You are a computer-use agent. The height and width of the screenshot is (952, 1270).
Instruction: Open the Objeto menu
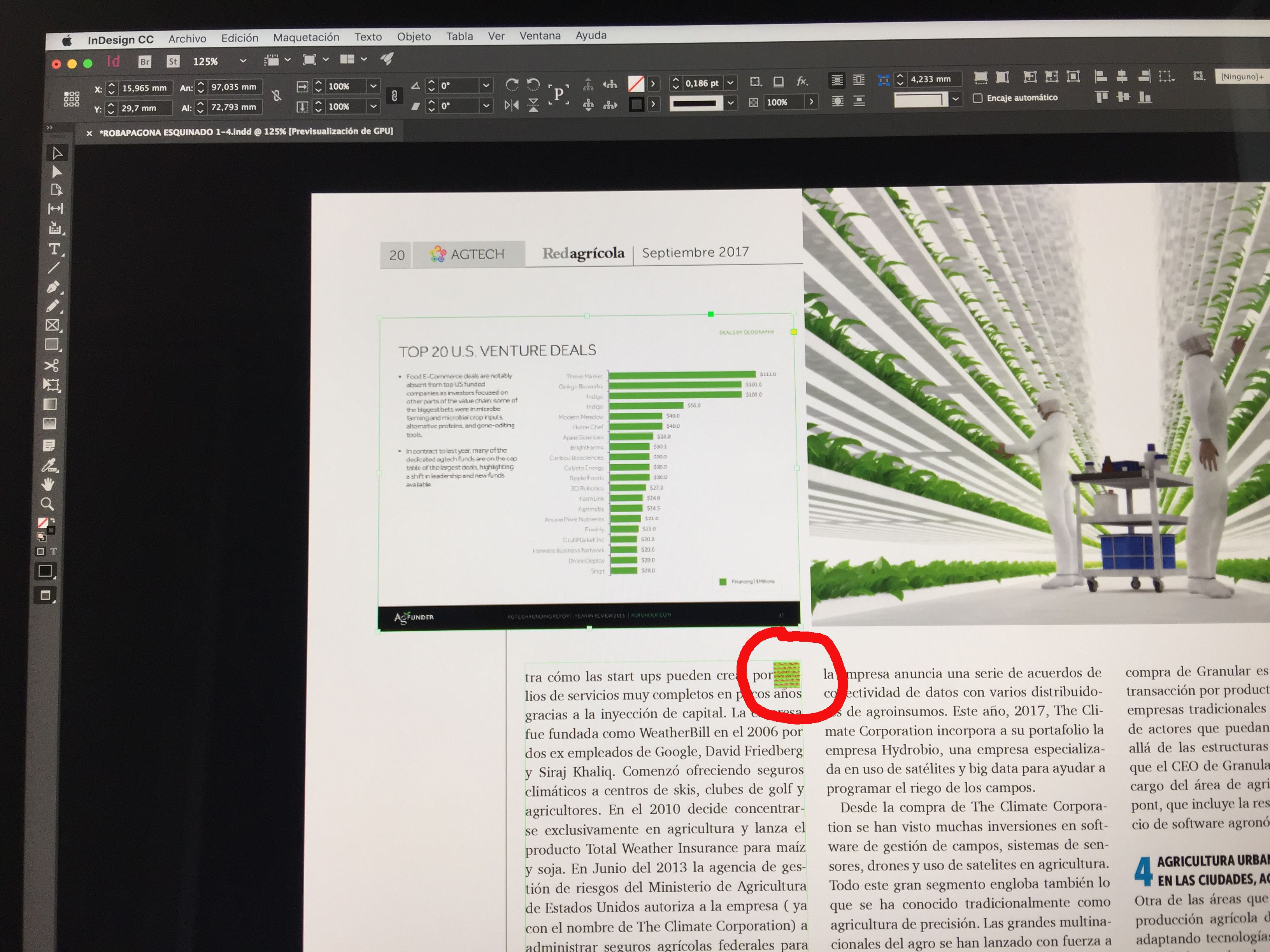(414, 36)
